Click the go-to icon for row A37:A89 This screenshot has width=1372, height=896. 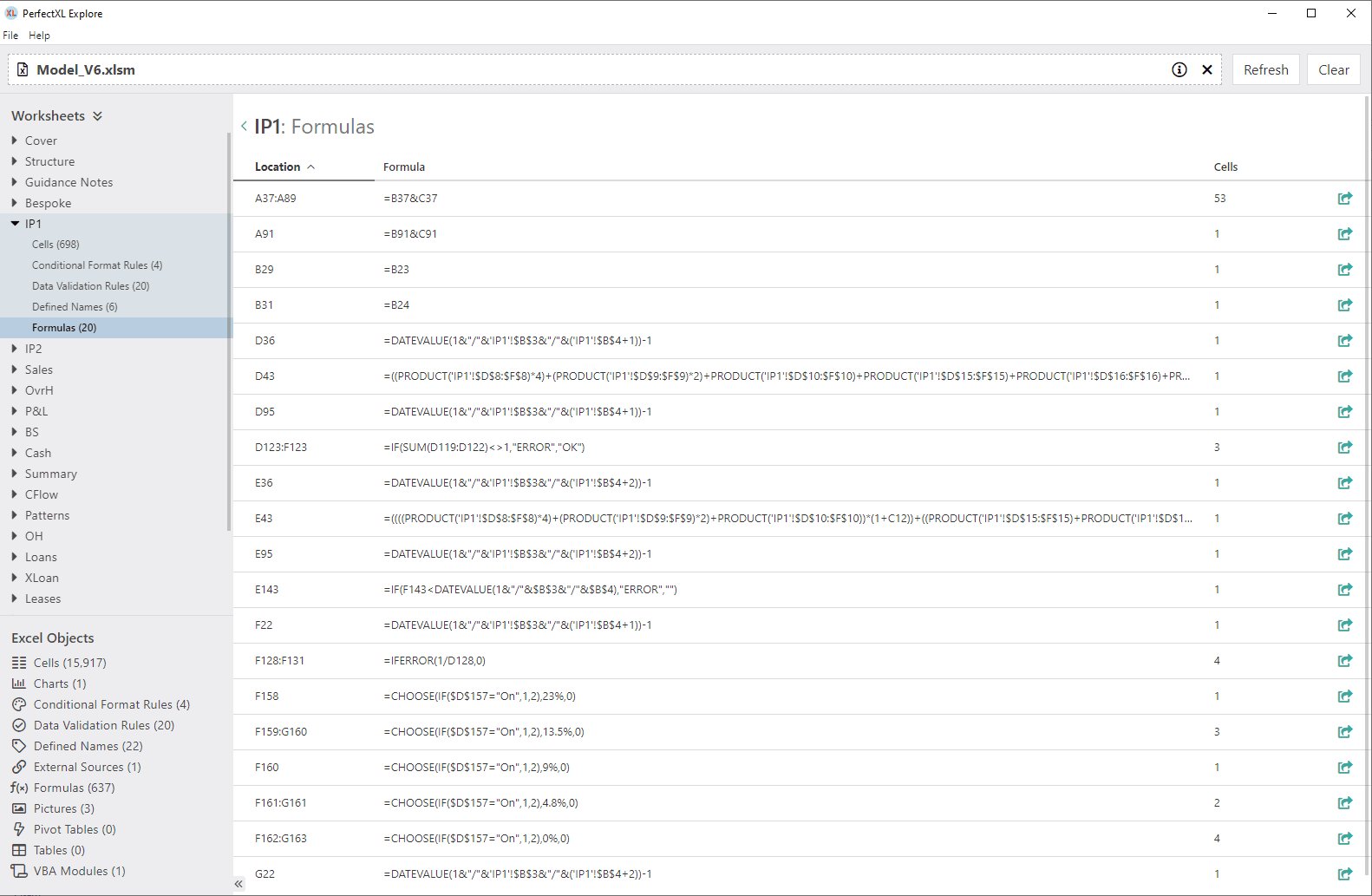pyautogui.click(x=1344, y=199)
